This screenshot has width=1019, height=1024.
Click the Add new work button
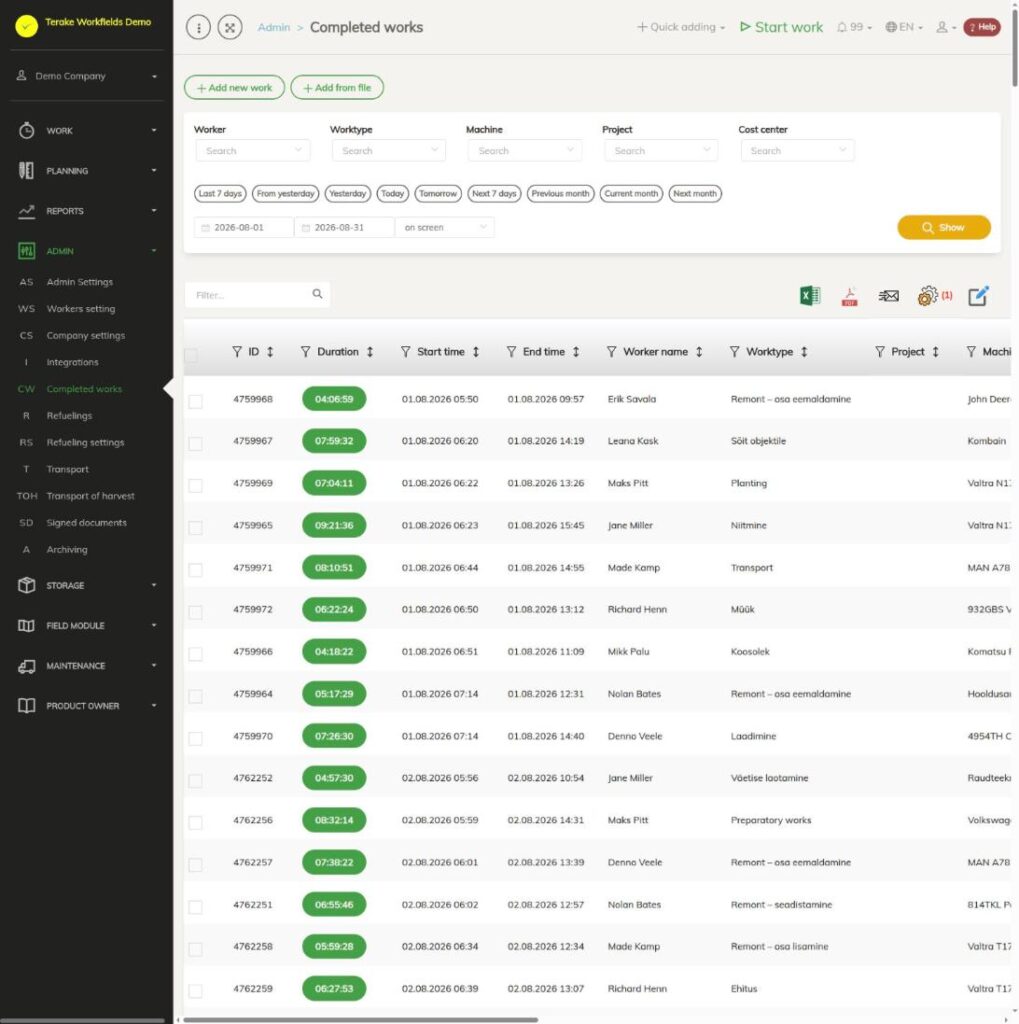click(235, 88)
